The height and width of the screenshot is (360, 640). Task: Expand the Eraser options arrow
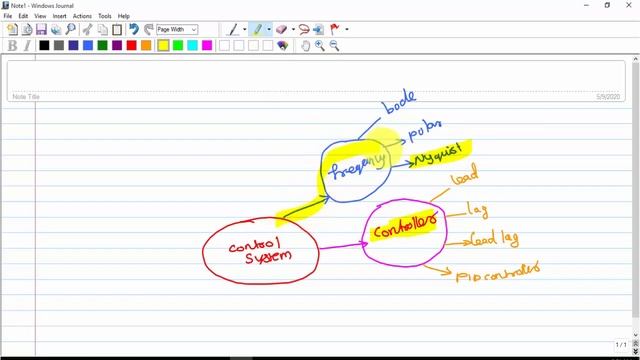coord(293,29)
